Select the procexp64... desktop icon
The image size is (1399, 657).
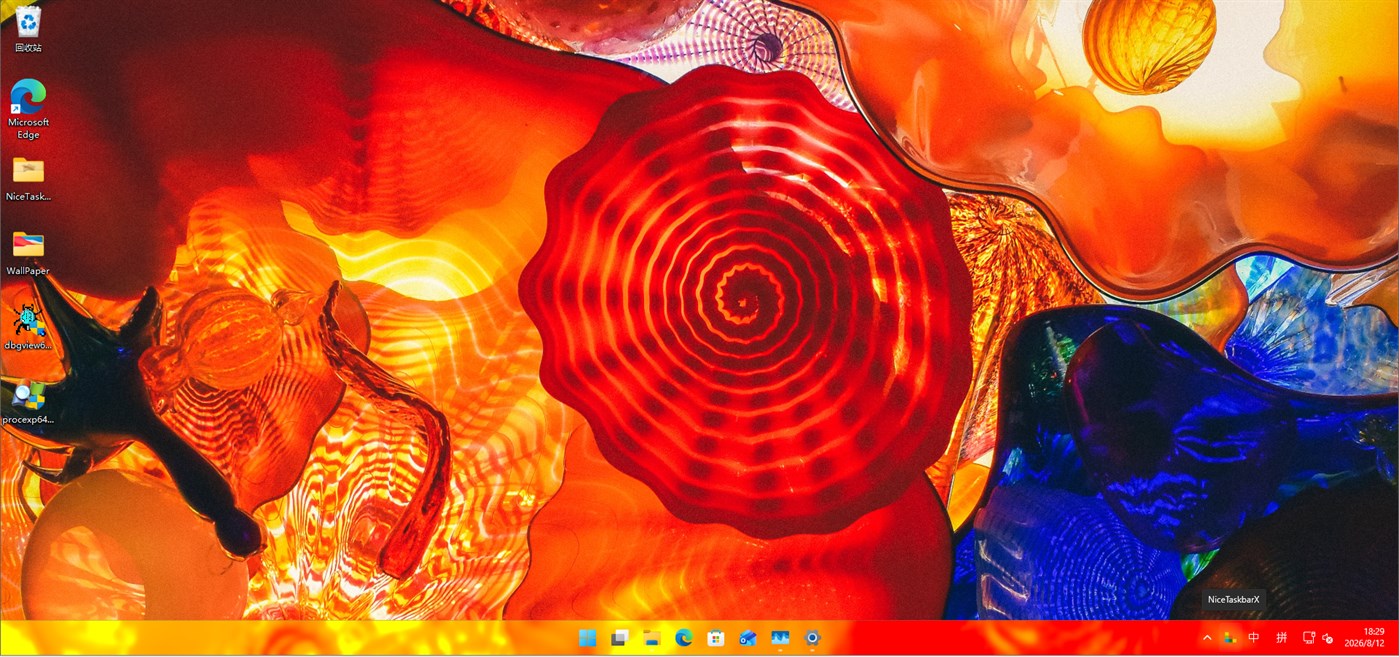[x=28, y=400]
